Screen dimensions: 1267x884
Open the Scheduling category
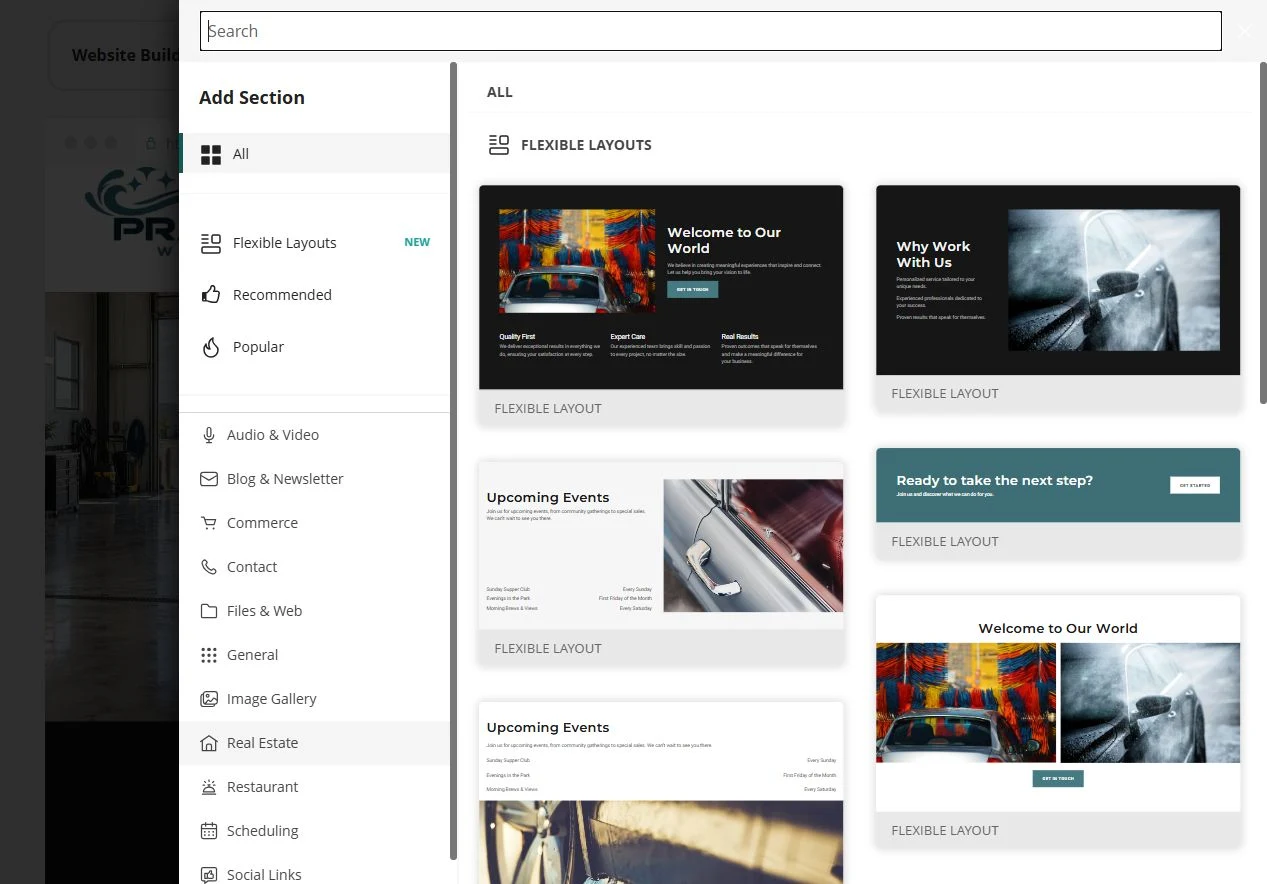tap(315, 831)
